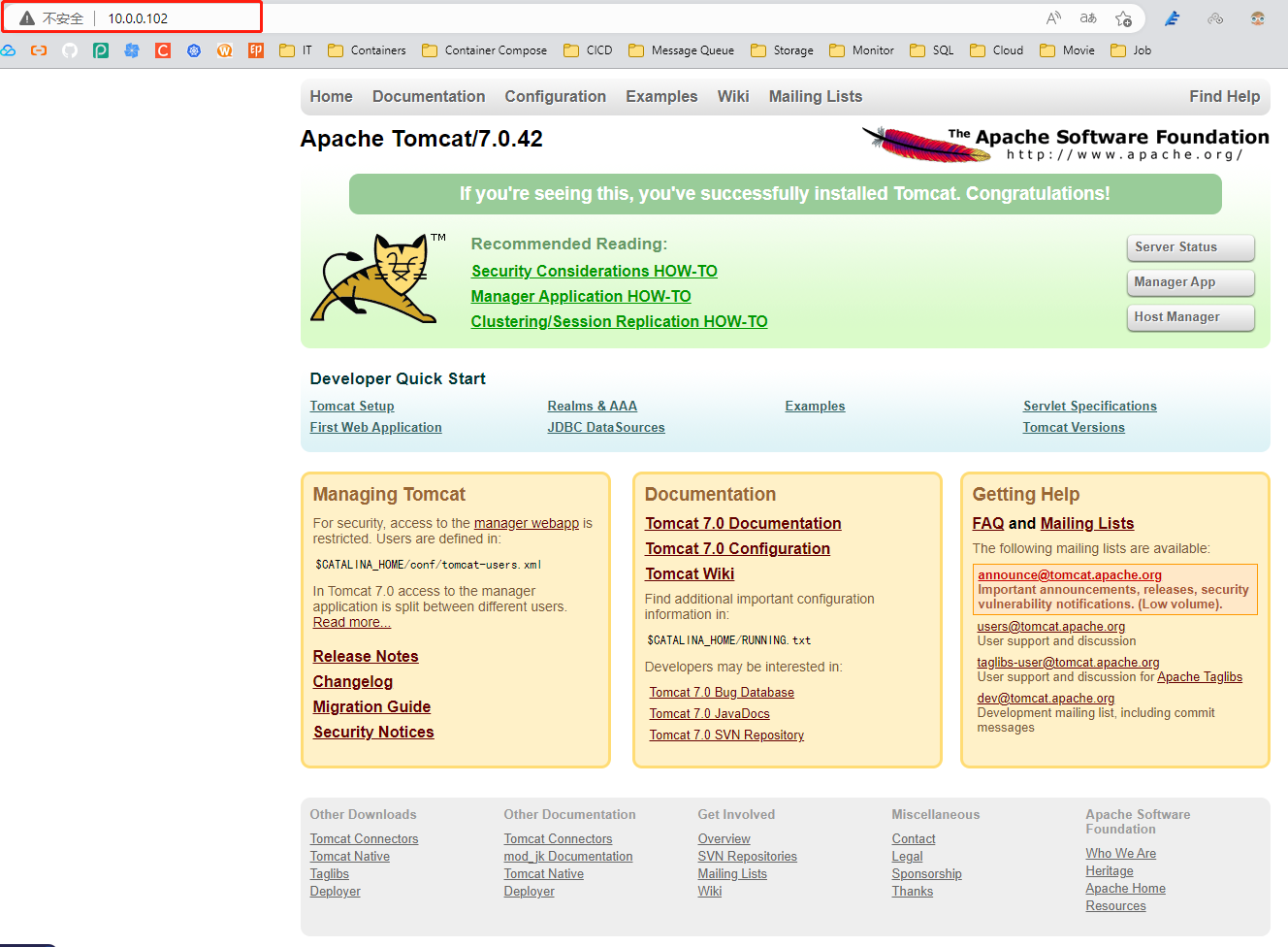This screenshot has height=947, width=1288.
Task: Open the JDBC DataSources link
Action: [x=606, y=427]
